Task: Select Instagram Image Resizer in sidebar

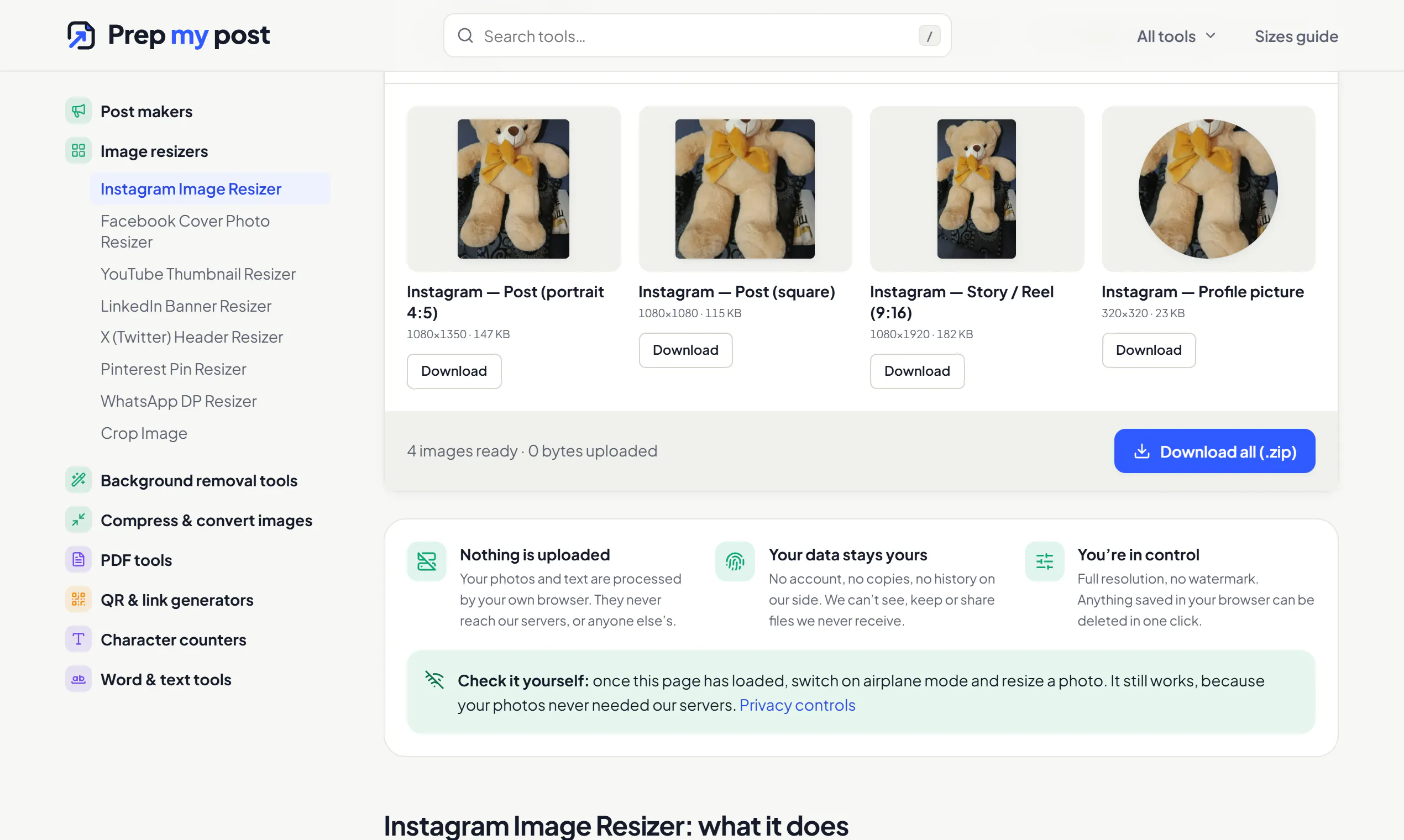Action: [x=209, y=188]
